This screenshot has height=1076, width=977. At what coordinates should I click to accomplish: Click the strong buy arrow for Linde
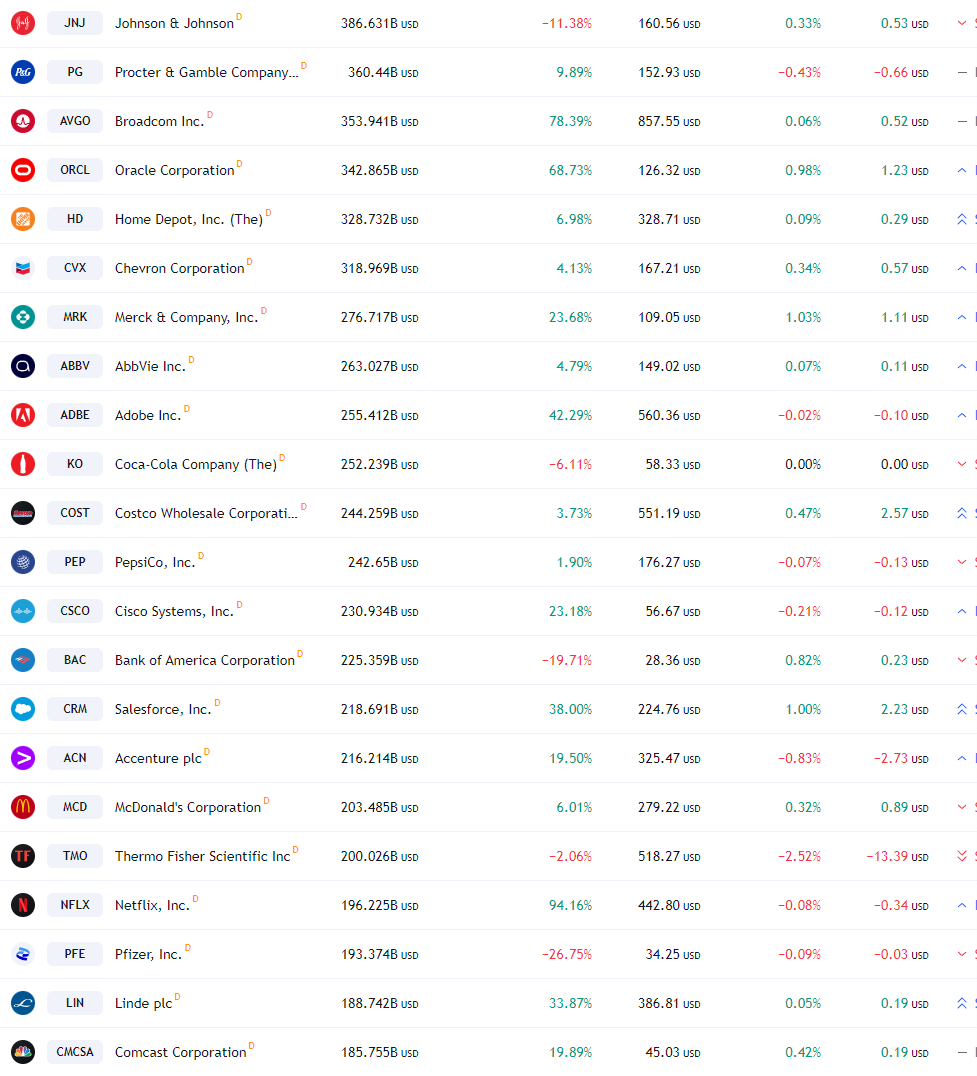[x=962, y=1003]
